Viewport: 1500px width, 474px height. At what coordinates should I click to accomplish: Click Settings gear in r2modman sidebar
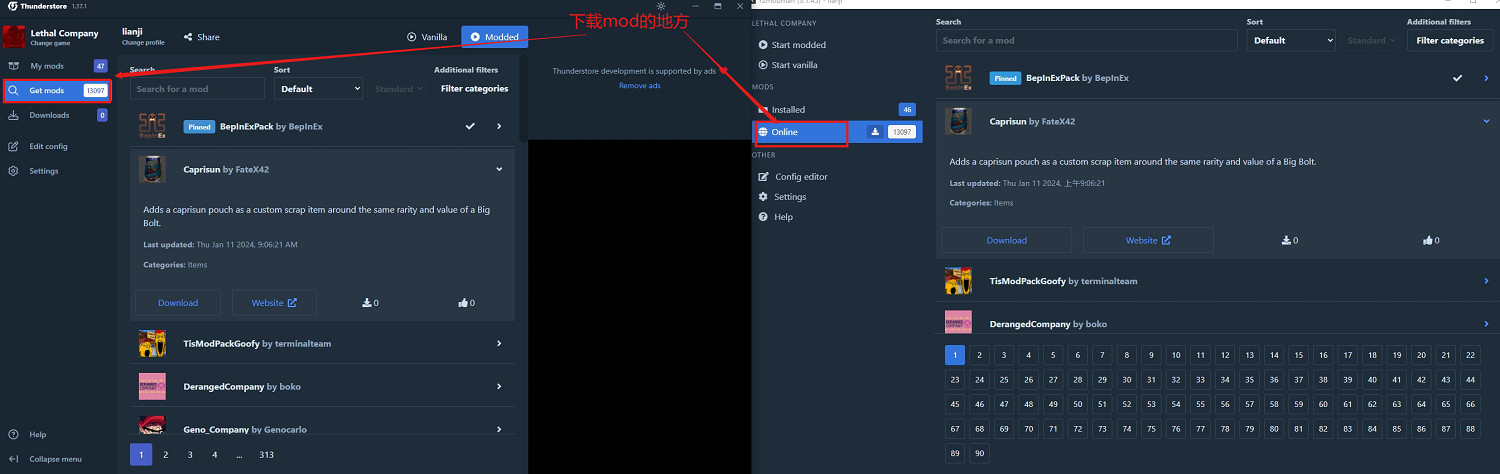coord(763,197)
